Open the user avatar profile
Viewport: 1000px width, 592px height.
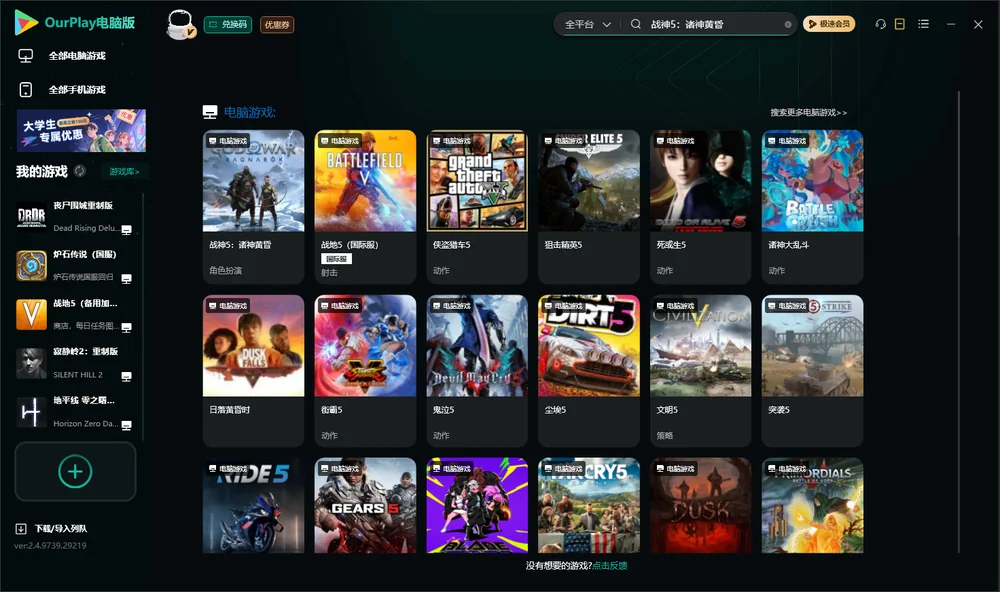180,24
